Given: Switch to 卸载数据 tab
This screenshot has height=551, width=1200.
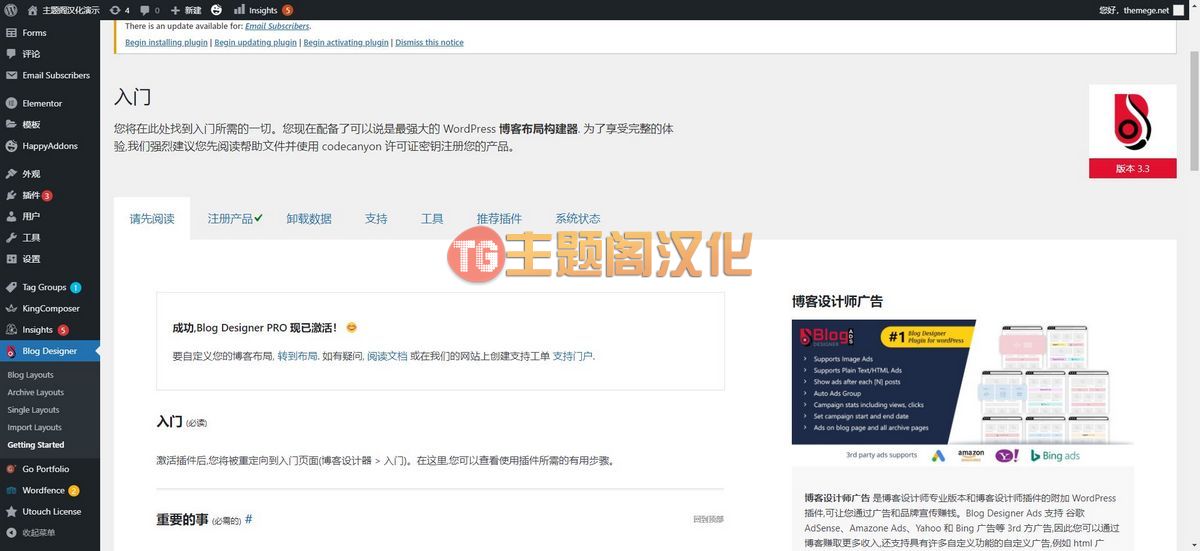Looking at the screenshot, I should click(x=309, y=218).
